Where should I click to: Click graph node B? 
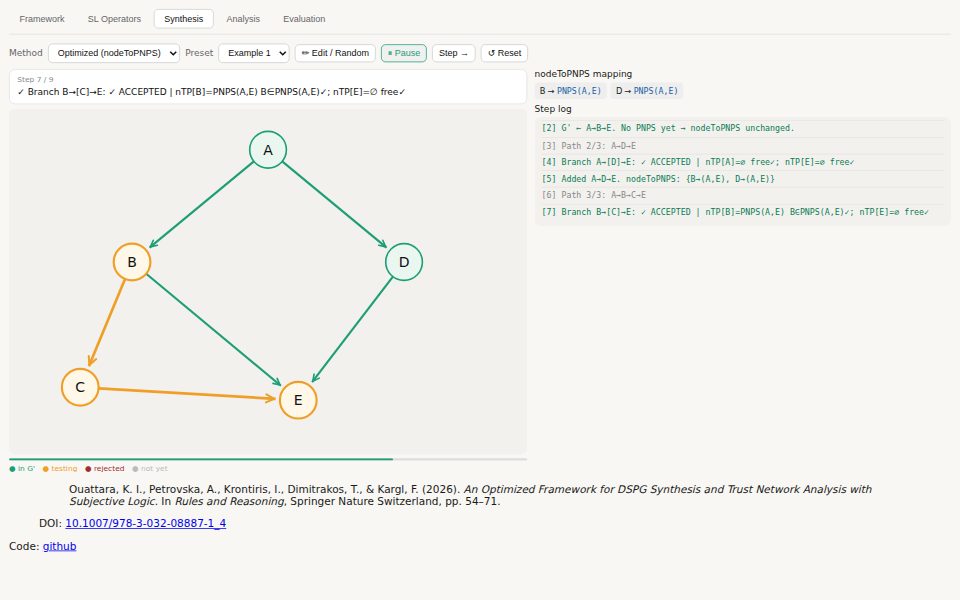tap(132, 262)
